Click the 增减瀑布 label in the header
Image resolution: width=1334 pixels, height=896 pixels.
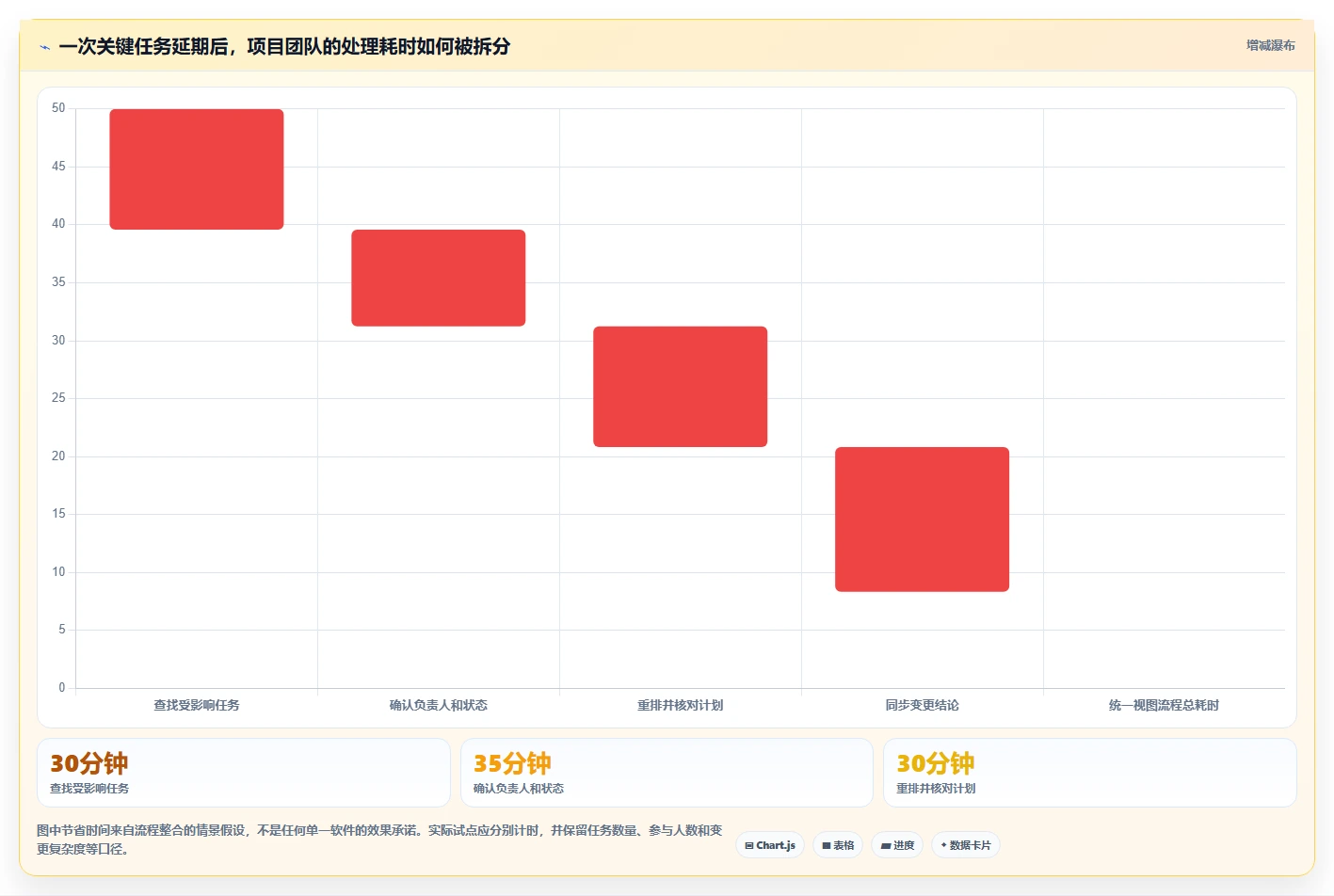(1270, 45)
